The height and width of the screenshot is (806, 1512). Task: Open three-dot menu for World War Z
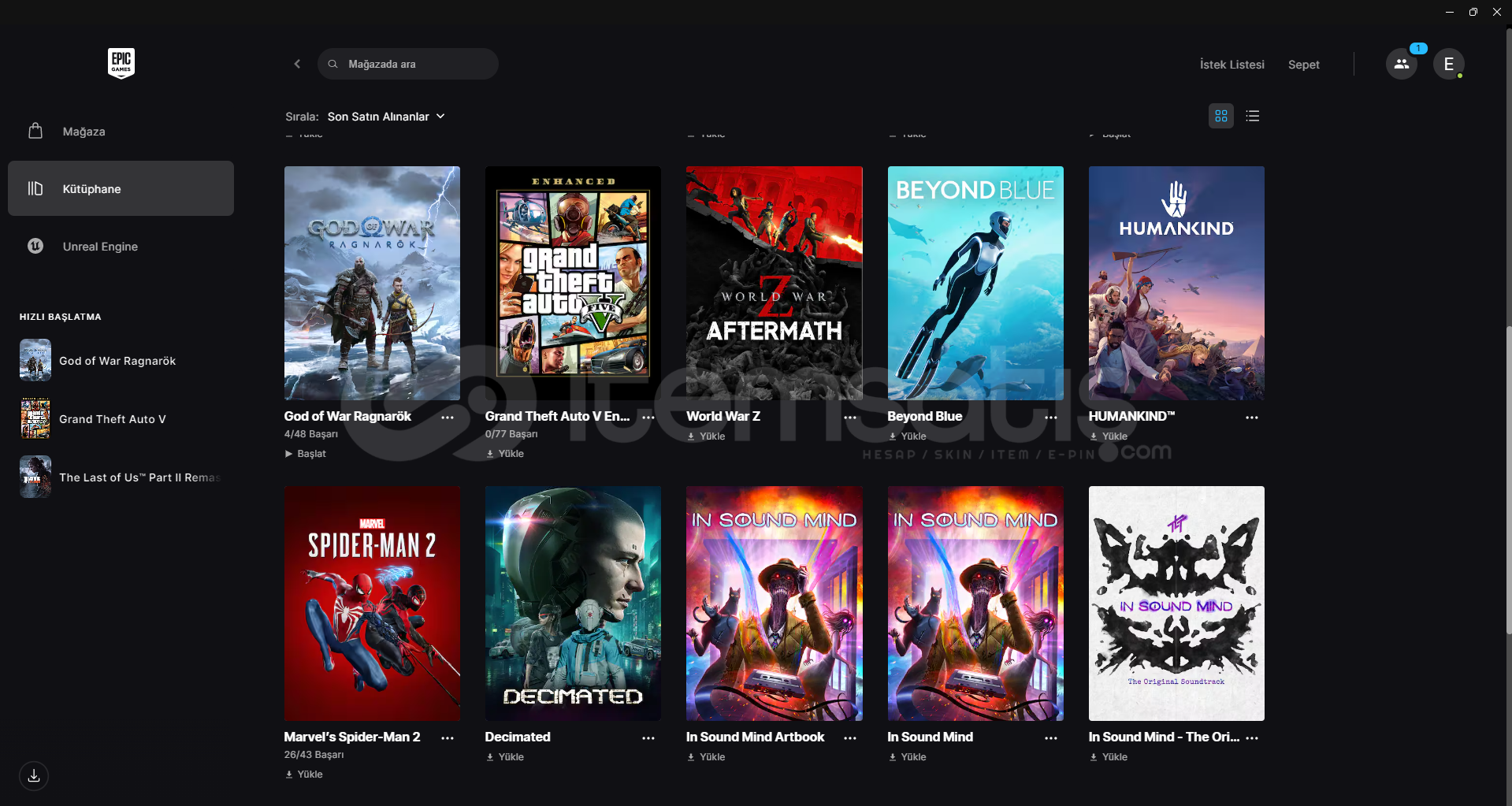850,418
